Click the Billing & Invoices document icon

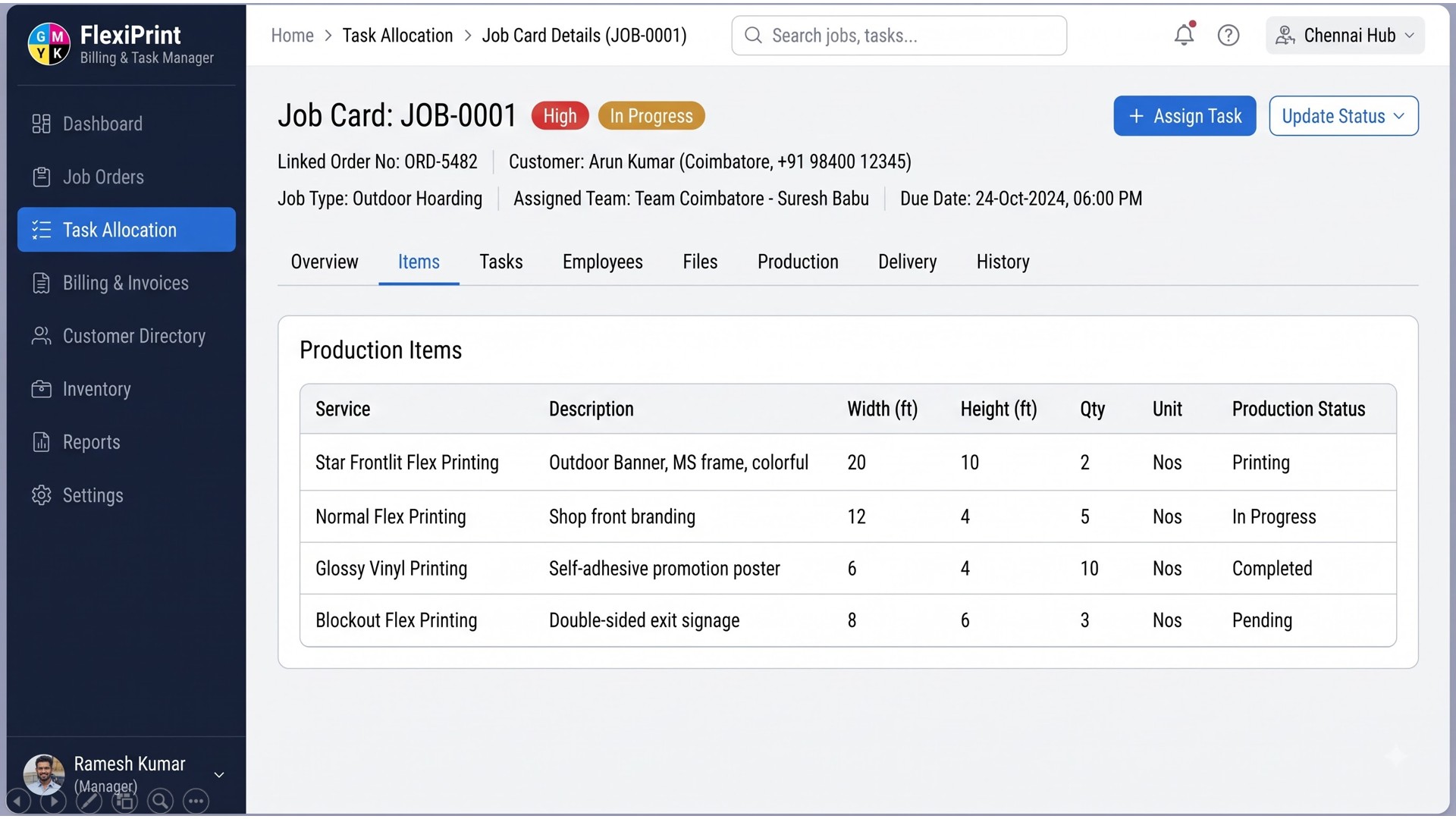point(41,283)
